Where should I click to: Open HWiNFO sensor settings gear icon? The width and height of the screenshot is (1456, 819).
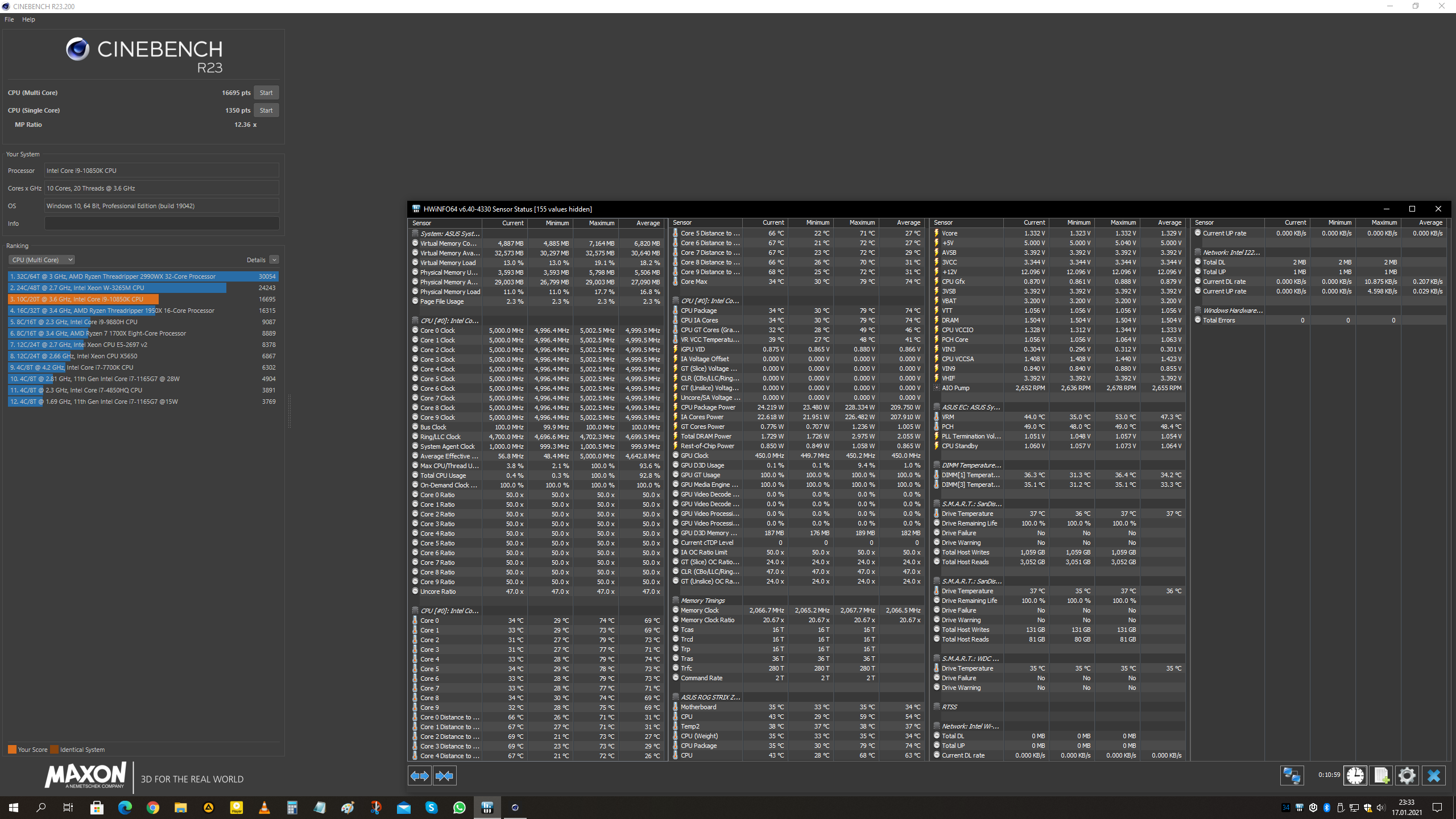[1407, 775]
